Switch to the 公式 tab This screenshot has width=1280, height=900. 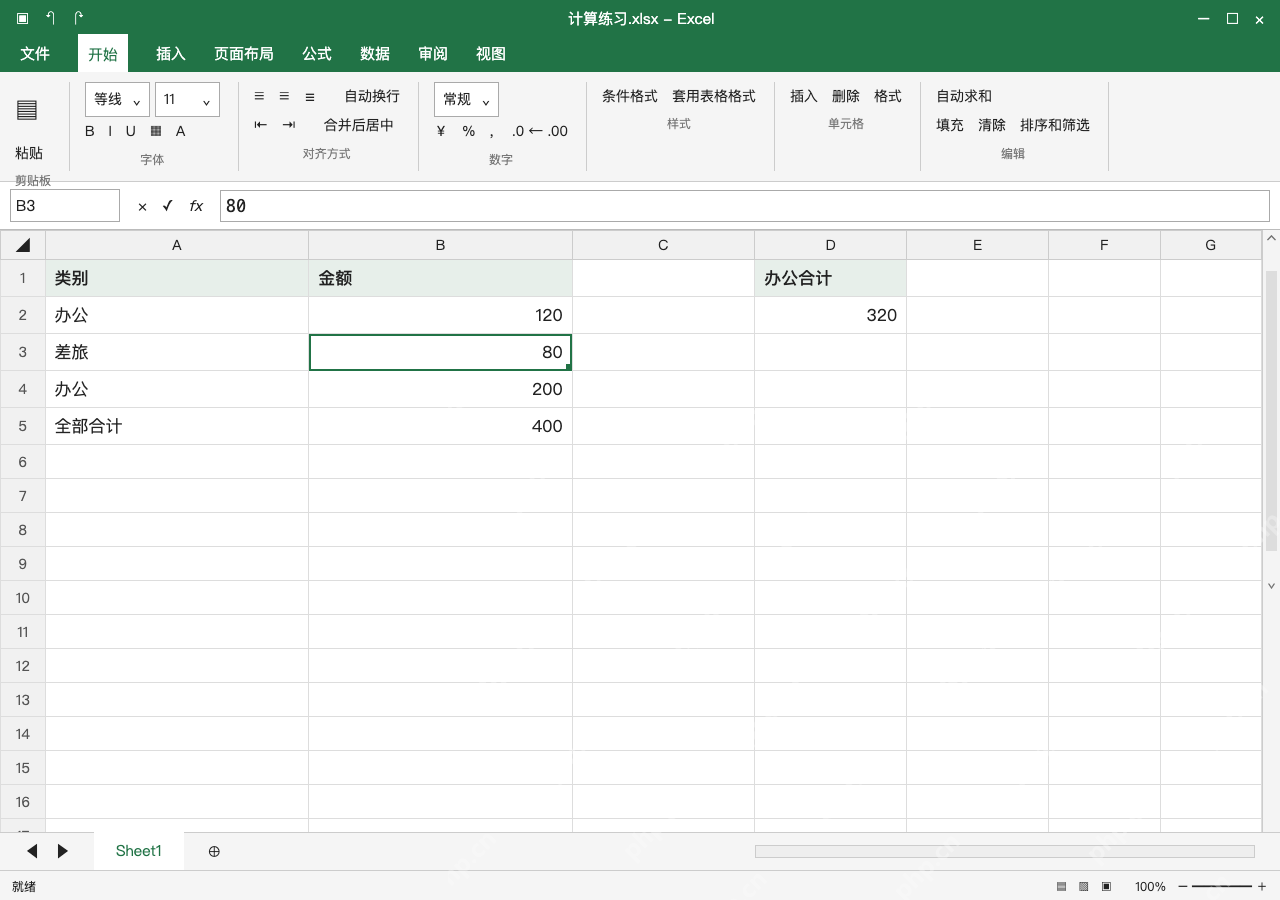[317, 54]
